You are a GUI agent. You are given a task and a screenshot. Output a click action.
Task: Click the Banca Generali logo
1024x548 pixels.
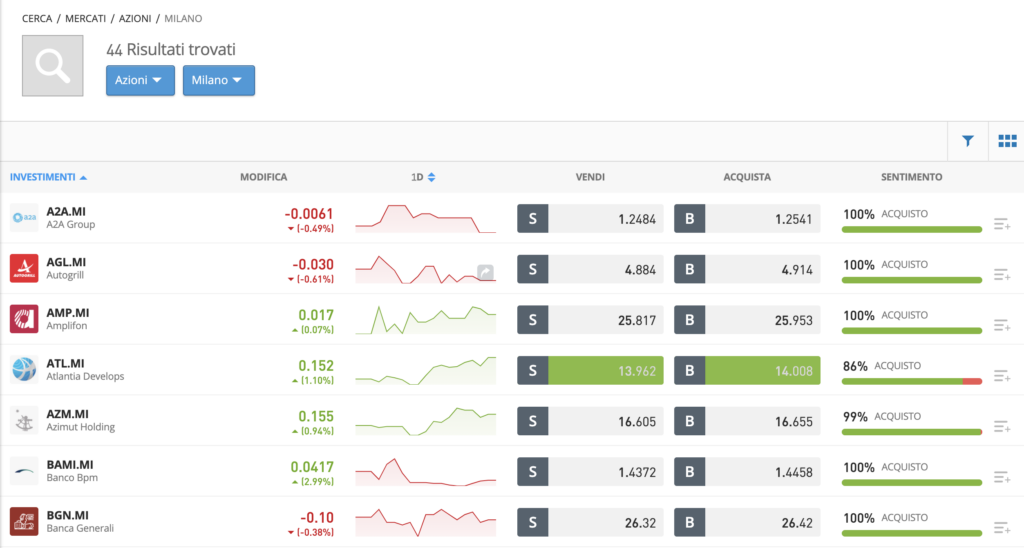24,521
